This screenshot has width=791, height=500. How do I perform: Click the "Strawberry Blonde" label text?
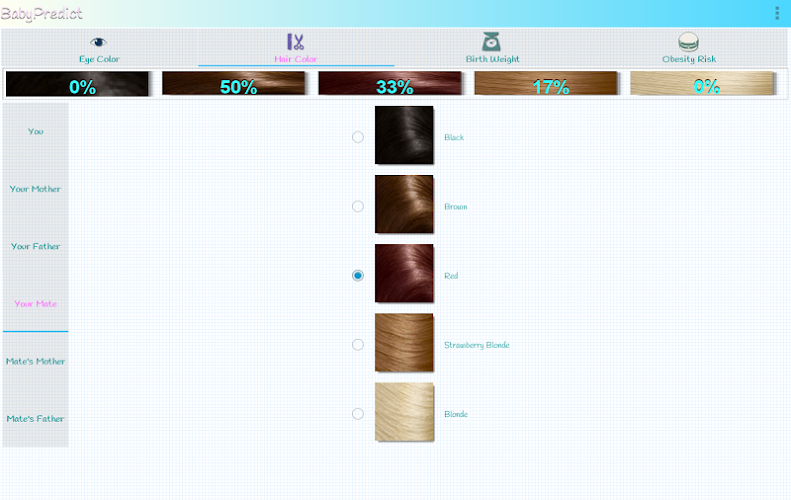(x=477, y=345)
